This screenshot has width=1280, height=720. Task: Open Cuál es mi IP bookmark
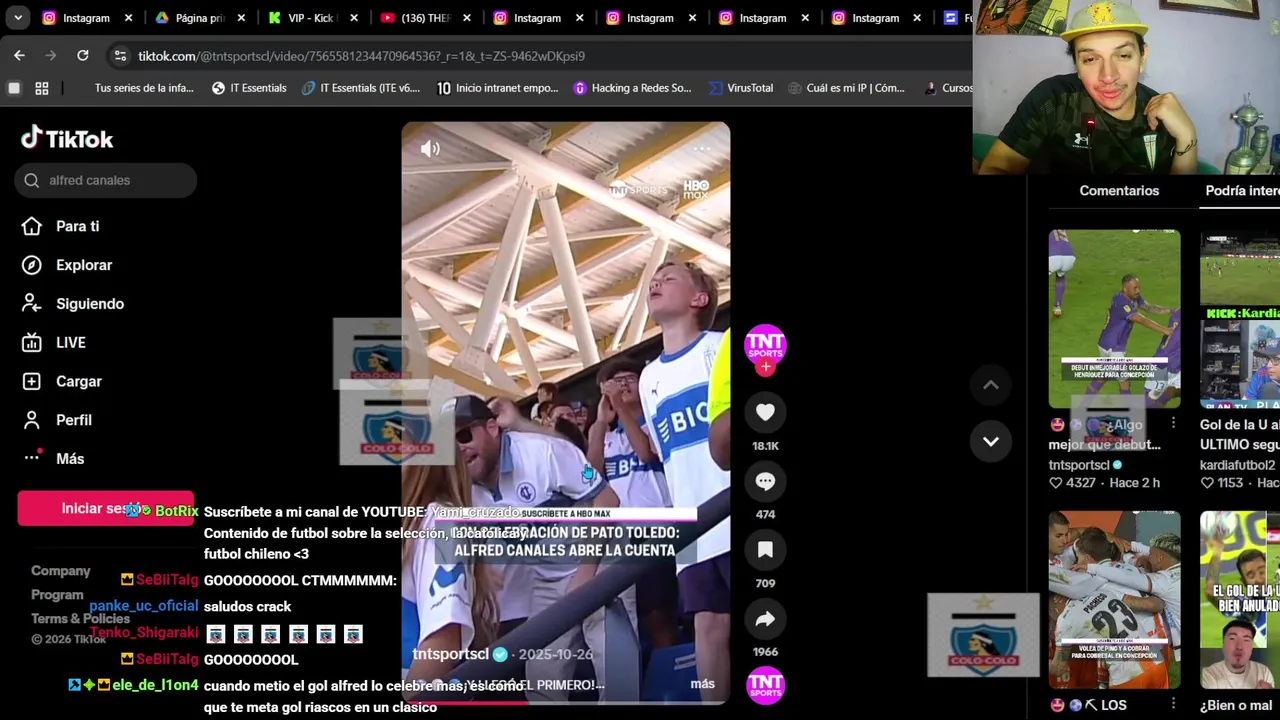coord(846,88)
